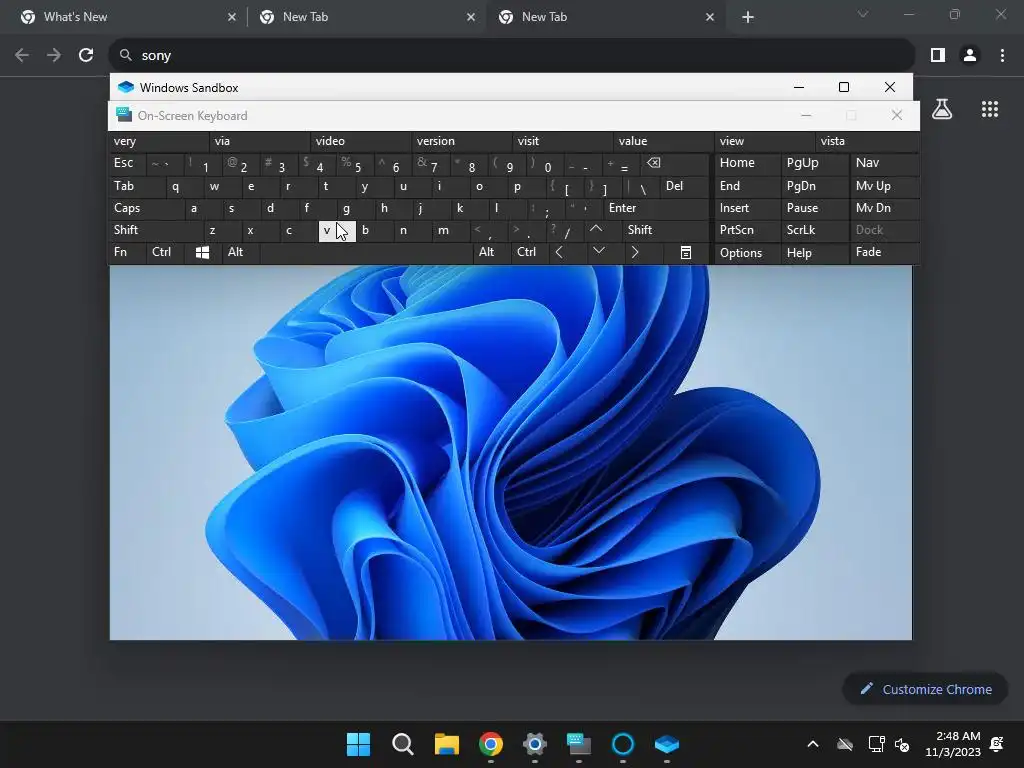Toggle right Shift key on keyboard

click(665, 230)
